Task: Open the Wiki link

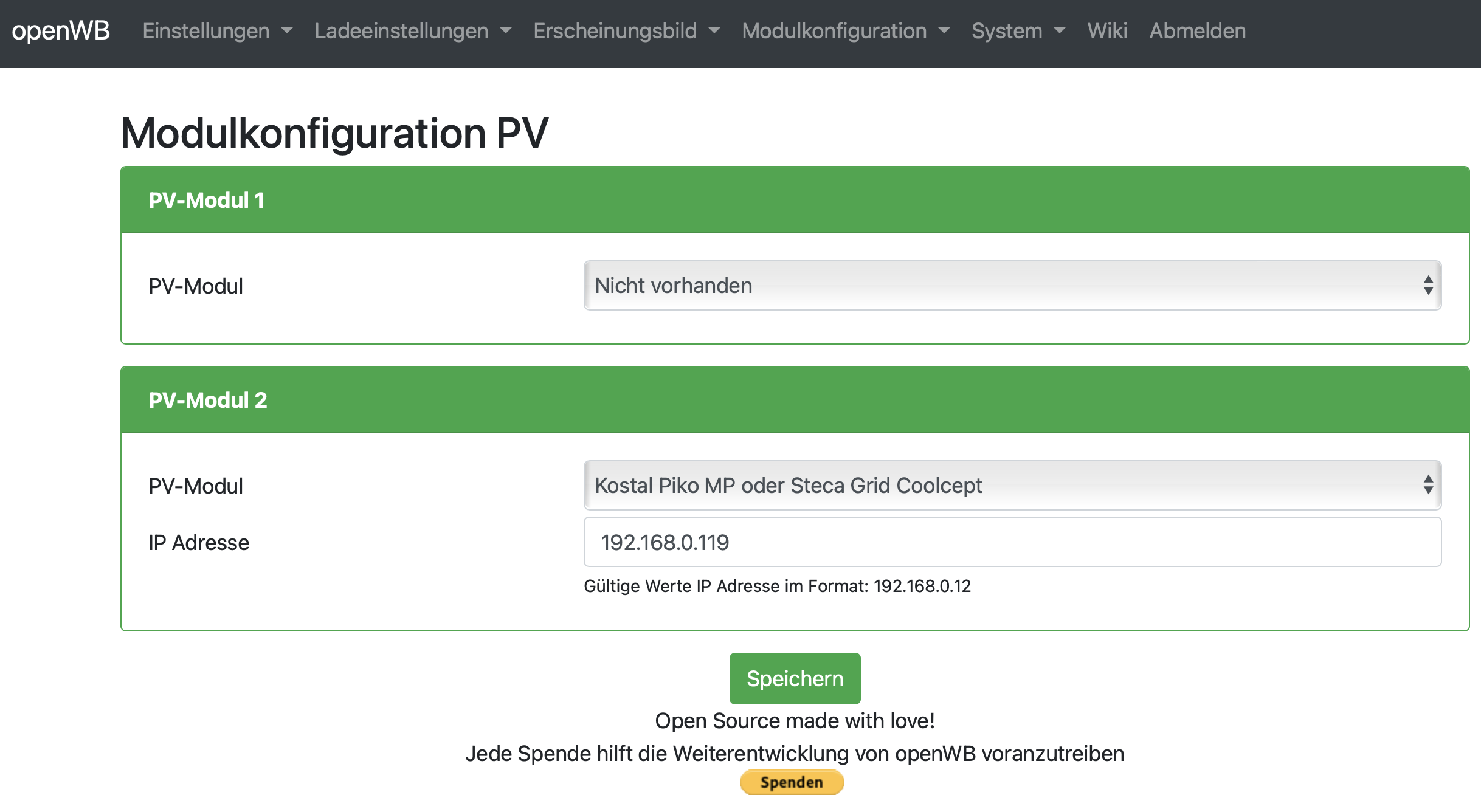Action: coord(1106,30)
